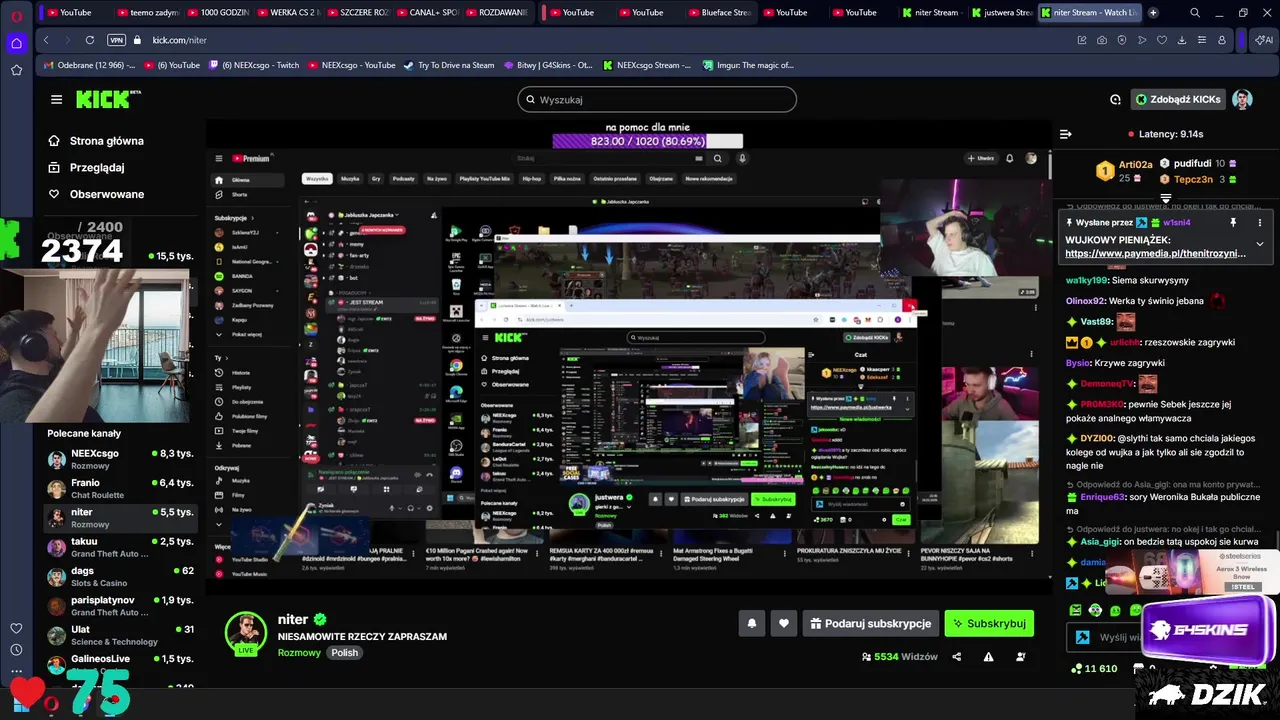Click the donation goal progress bar

pyautogui.click(x=647, y=142)
